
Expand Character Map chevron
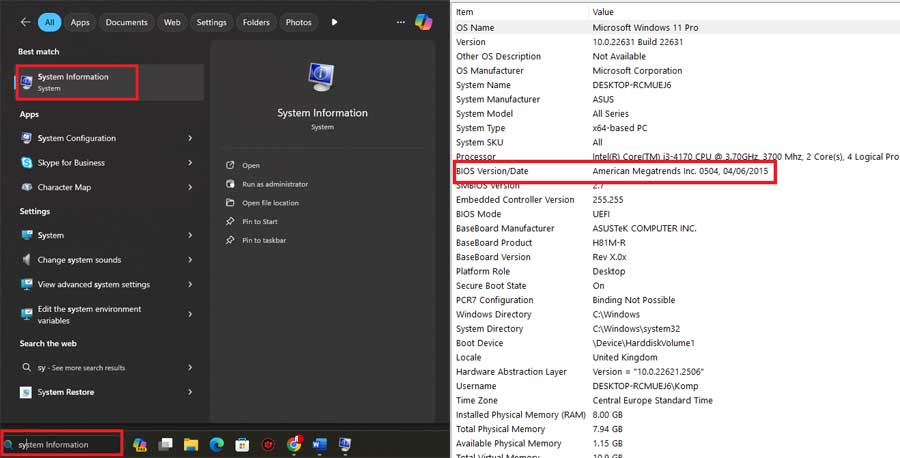190,187
